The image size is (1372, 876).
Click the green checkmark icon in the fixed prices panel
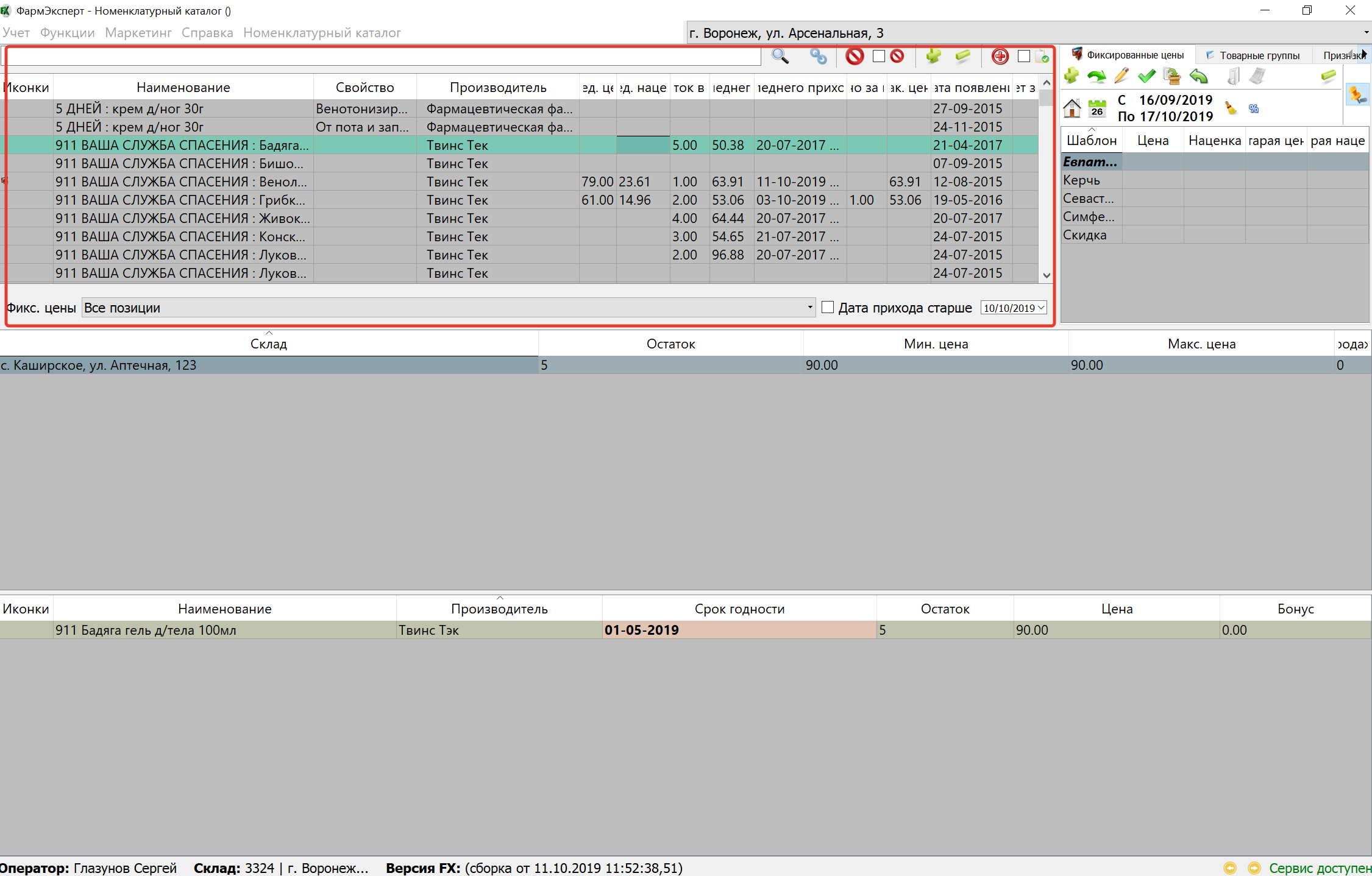click(1146, 76)
